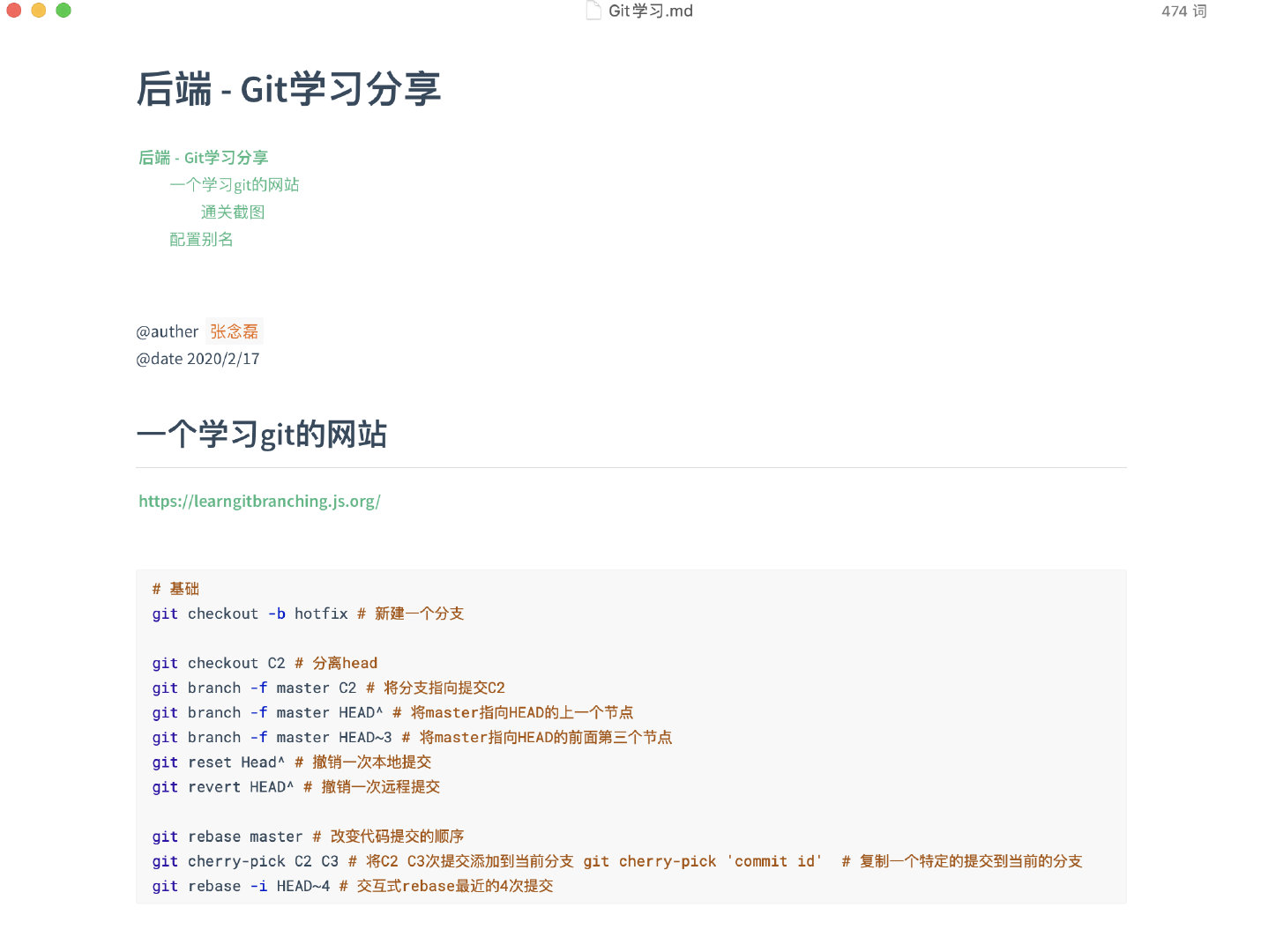Click the heading 一个学习git的网站
1261x952 pixels.
[x=262, y=434]
